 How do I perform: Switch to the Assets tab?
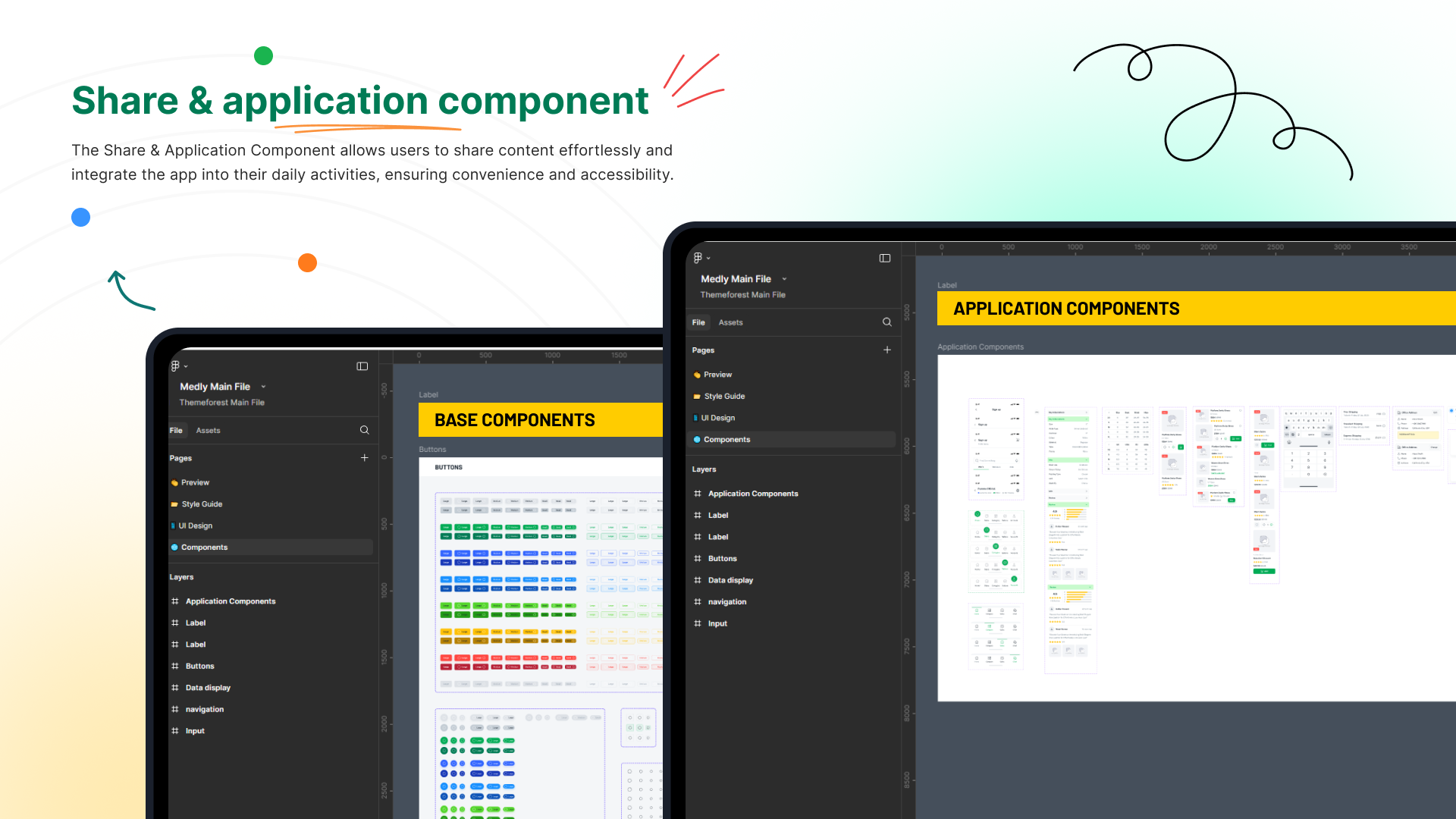point(208,430)
